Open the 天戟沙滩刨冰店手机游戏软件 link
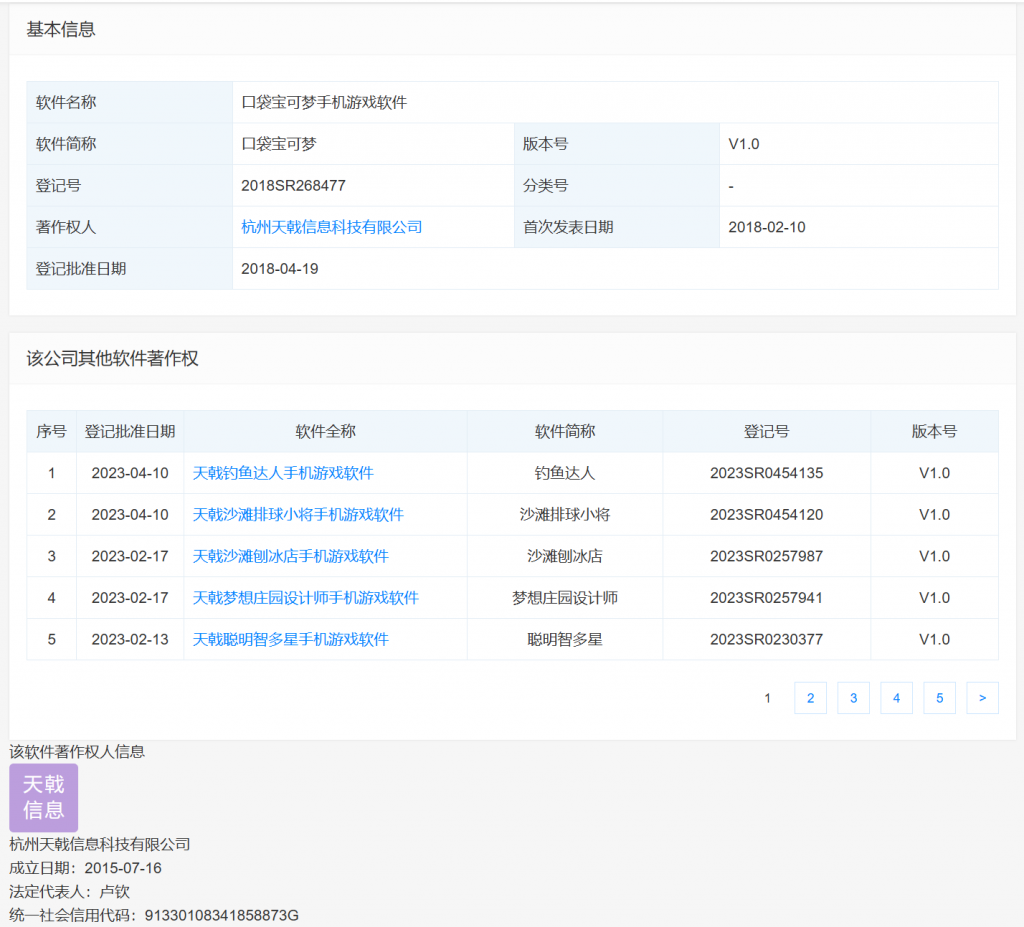Screen dimensions: 1024x927 coord(291,557)
